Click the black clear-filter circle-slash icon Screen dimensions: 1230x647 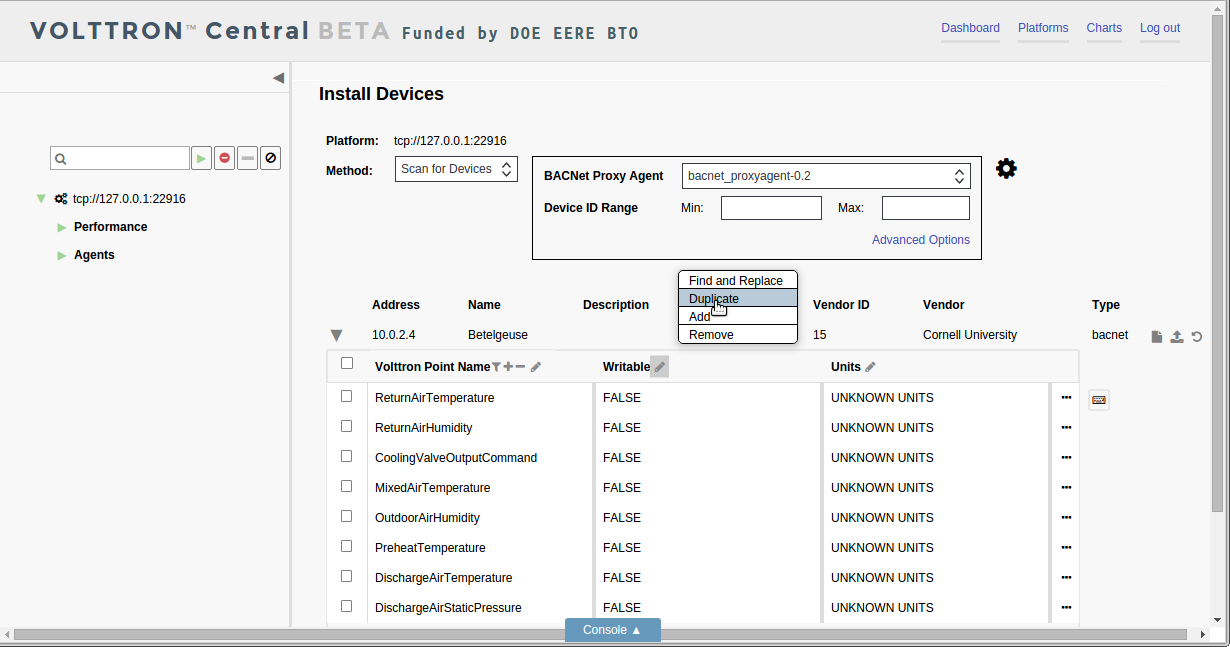pyautogui.click(x=270, y=158)
